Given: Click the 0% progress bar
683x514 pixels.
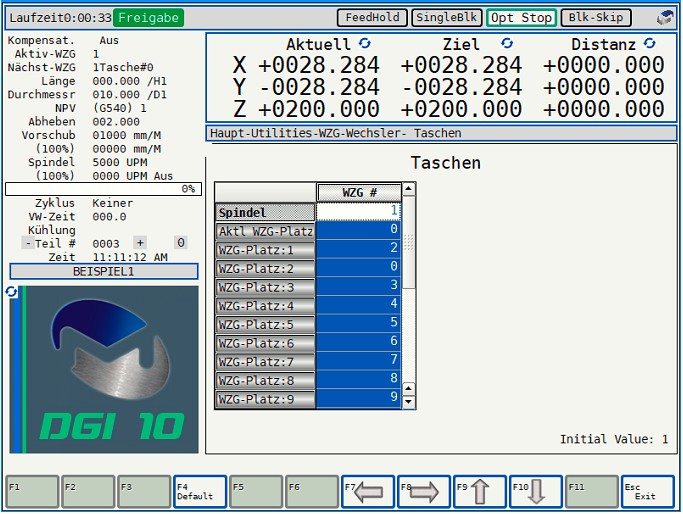Looking at the screenshot, I should (x=103, y=189).
